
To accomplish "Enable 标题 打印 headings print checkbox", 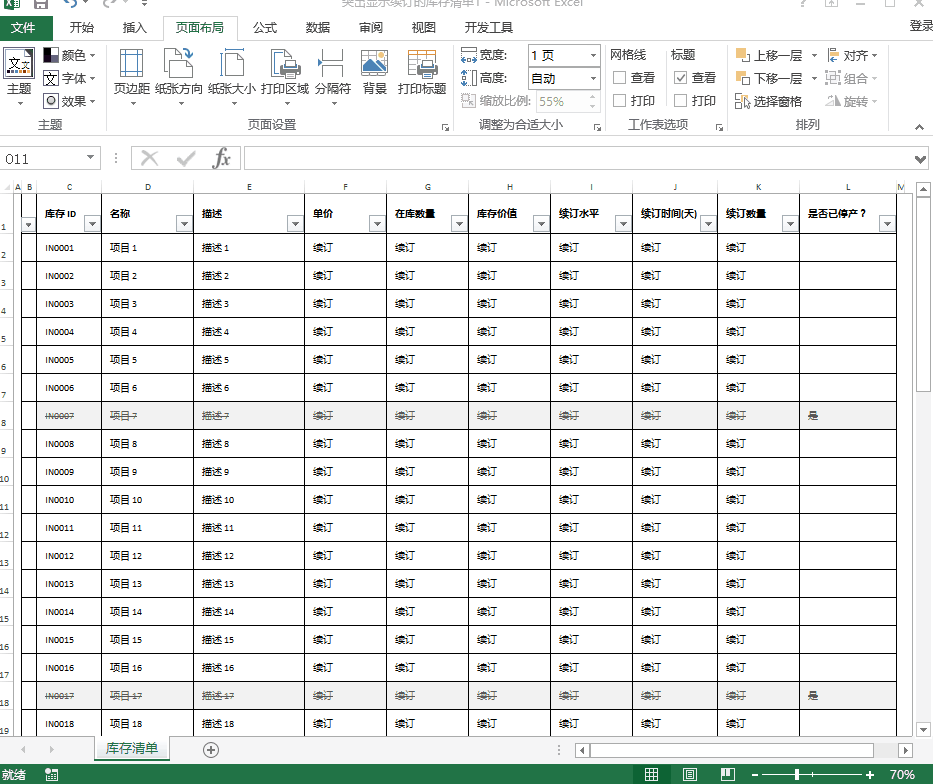I will click(681, 101).
